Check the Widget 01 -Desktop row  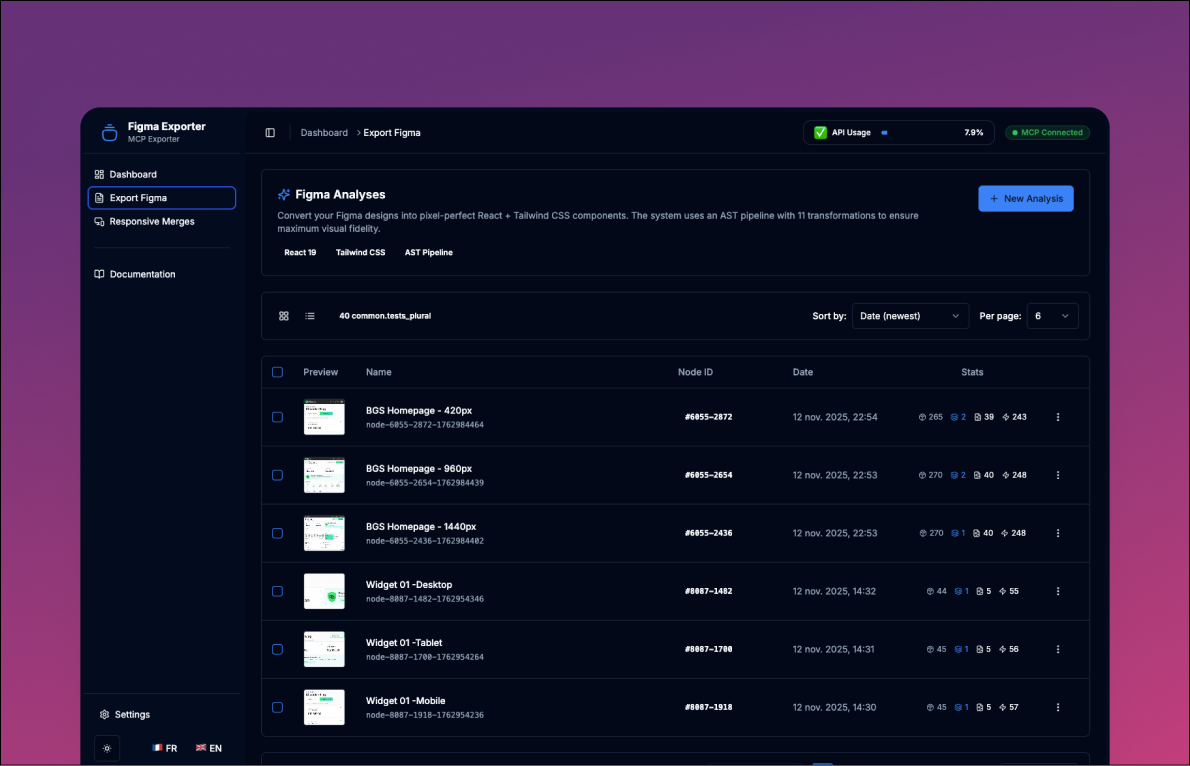[278, 591]
